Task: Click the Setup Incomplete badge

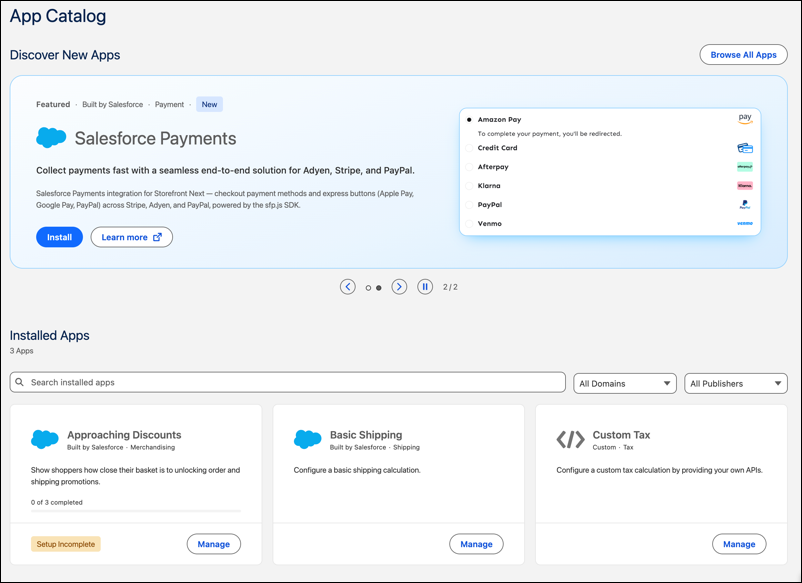Action: [65, 544]
